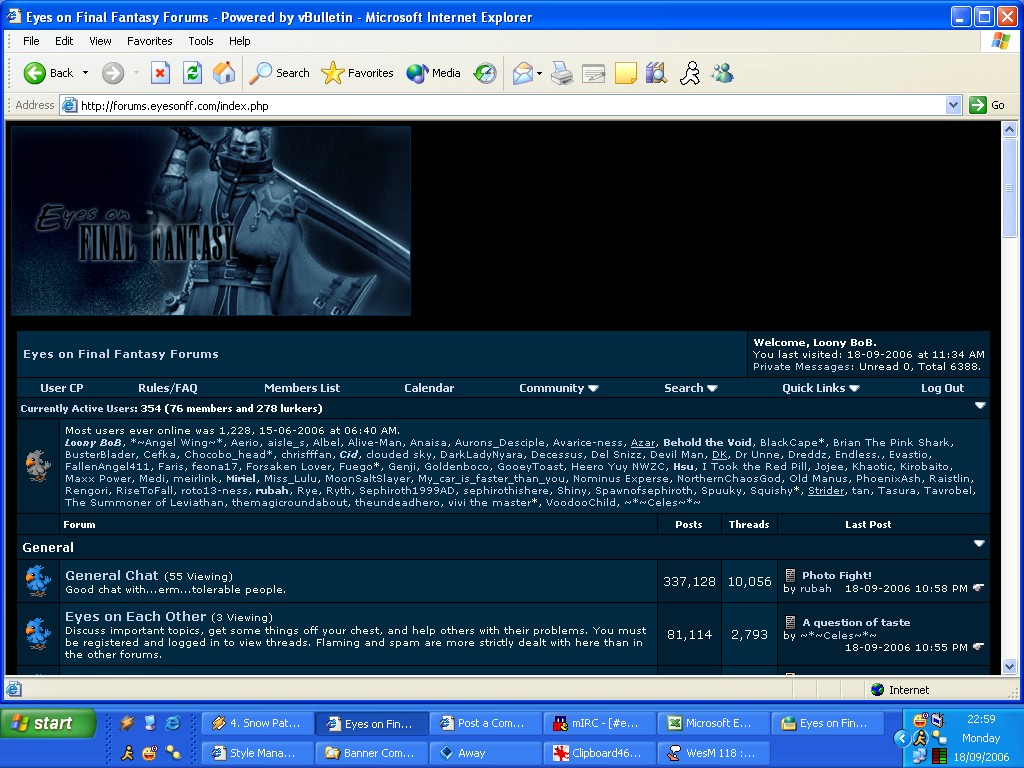Stop loading the page
The width and height of the screenshot is (1024, 768).
[160, 73]
